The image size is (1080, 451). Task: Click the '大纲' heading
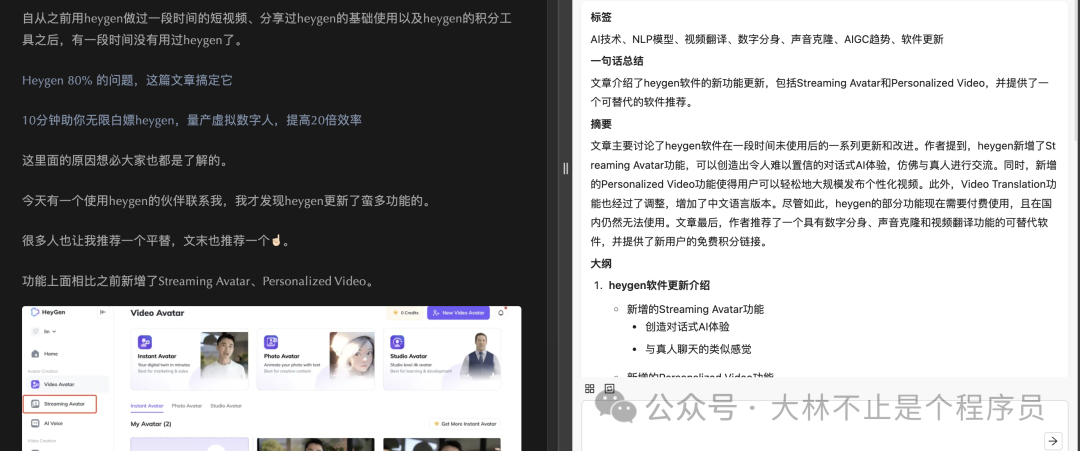coord(601,263)
